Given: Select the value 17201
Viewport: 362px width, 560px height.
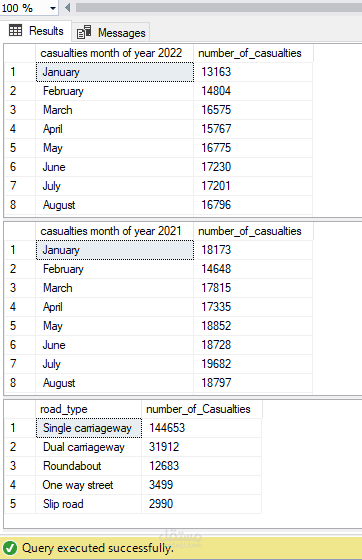Looking at the screenshot, I should [x=253, y=186].
